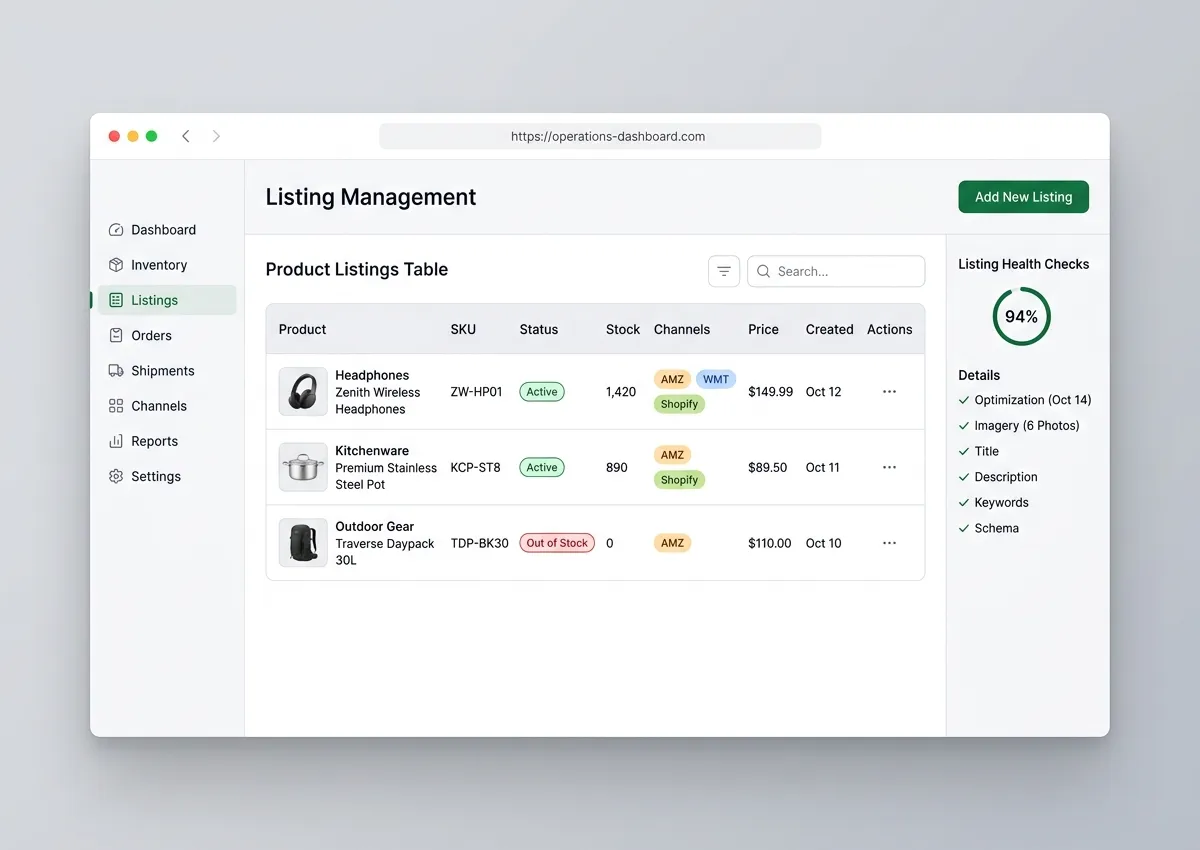
Task: Open actions menu for Headphones row
Action: (890, 392)
